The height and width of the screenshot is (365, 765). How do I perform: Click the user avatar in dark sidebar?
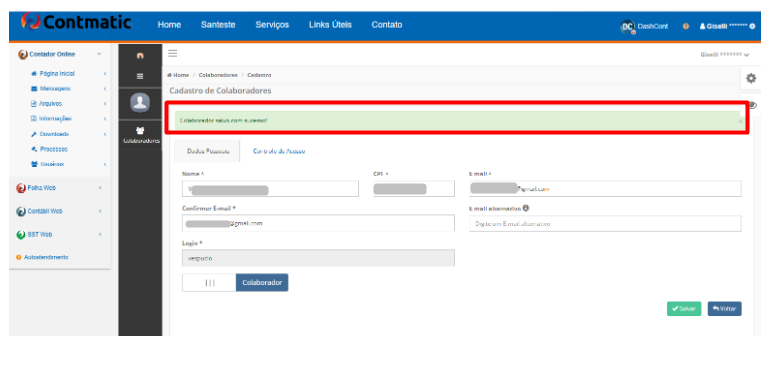pos(140,102)
